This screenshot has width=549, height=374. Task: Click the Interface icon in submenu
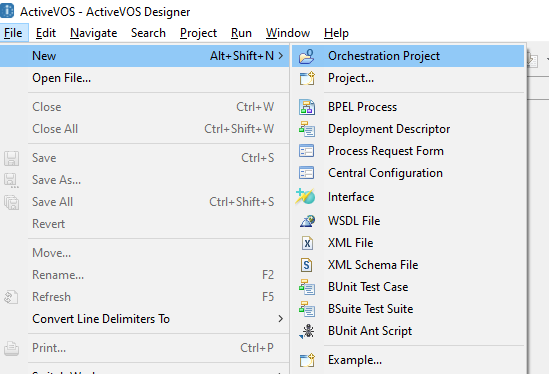[x=305, y=197]
